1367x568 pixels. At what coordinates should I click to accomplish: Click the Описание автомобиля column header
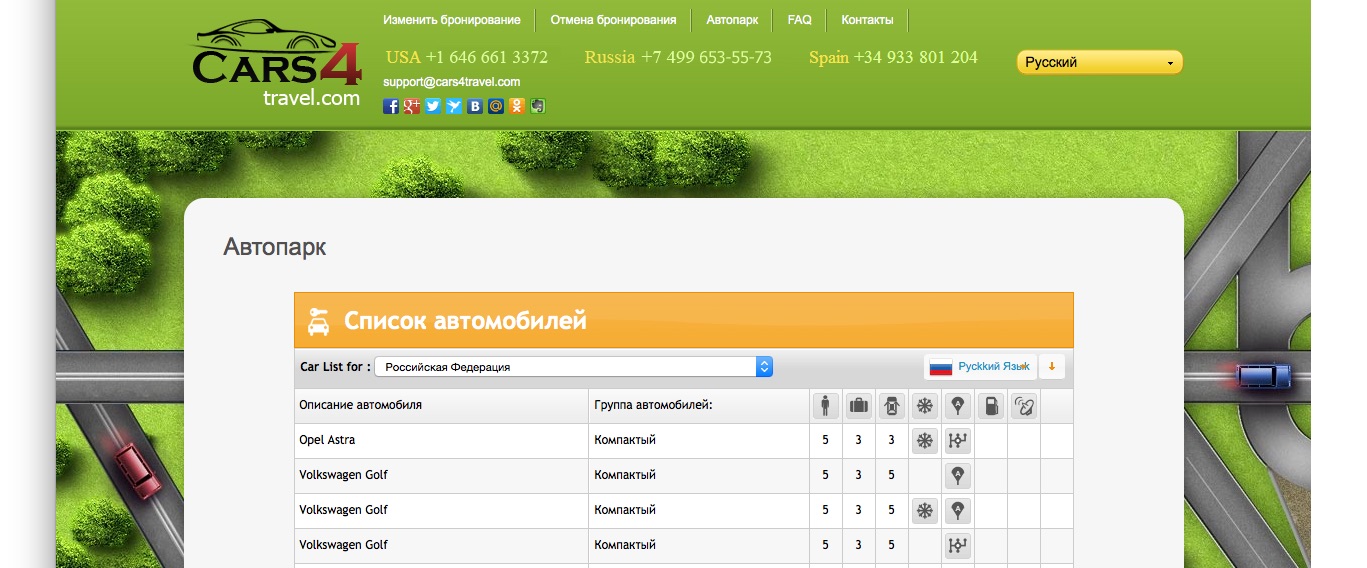[x=360, y=405]
